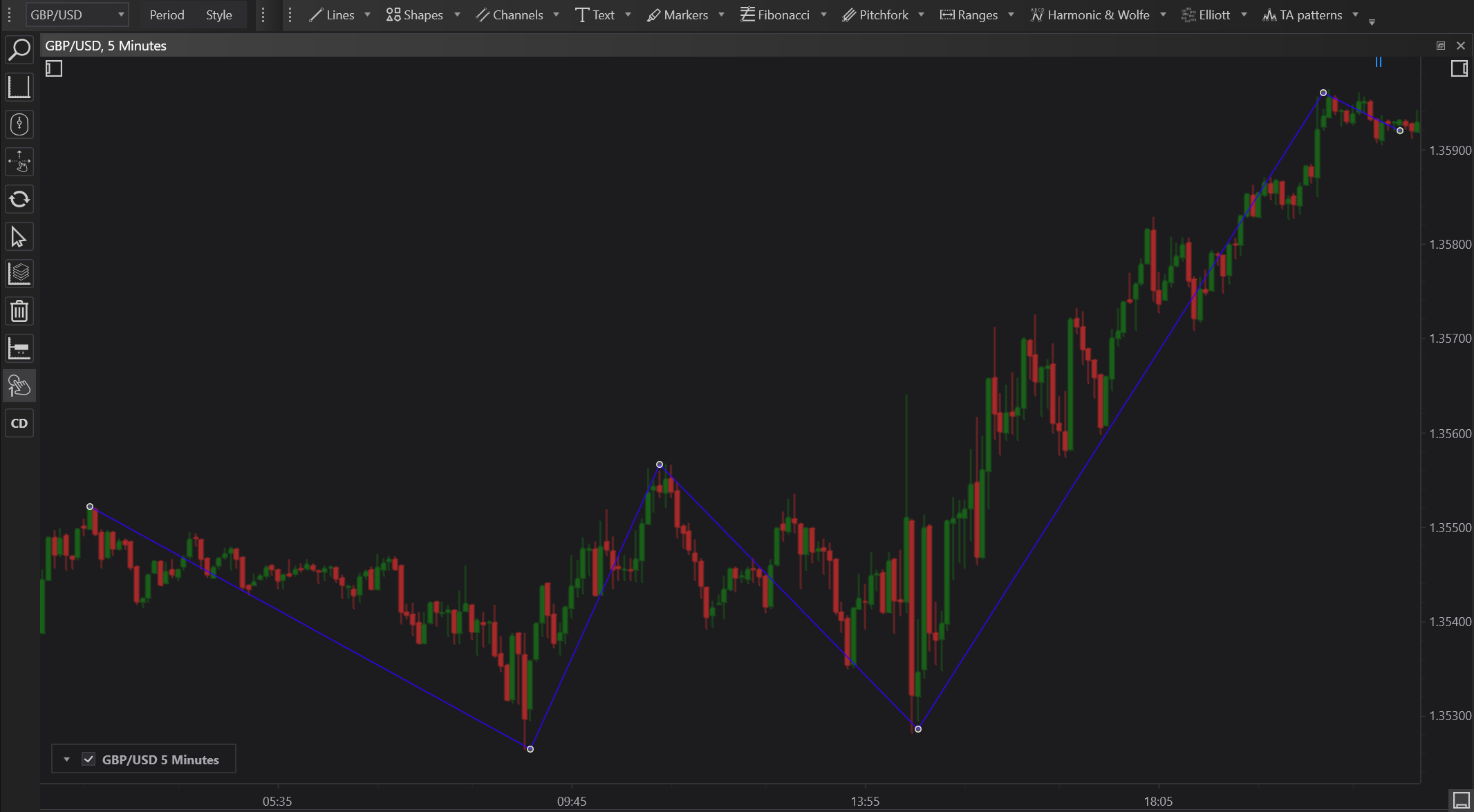
Task: Click the mouse scroll mode icon
Action: pyautogui.click(x=19, y=124)
